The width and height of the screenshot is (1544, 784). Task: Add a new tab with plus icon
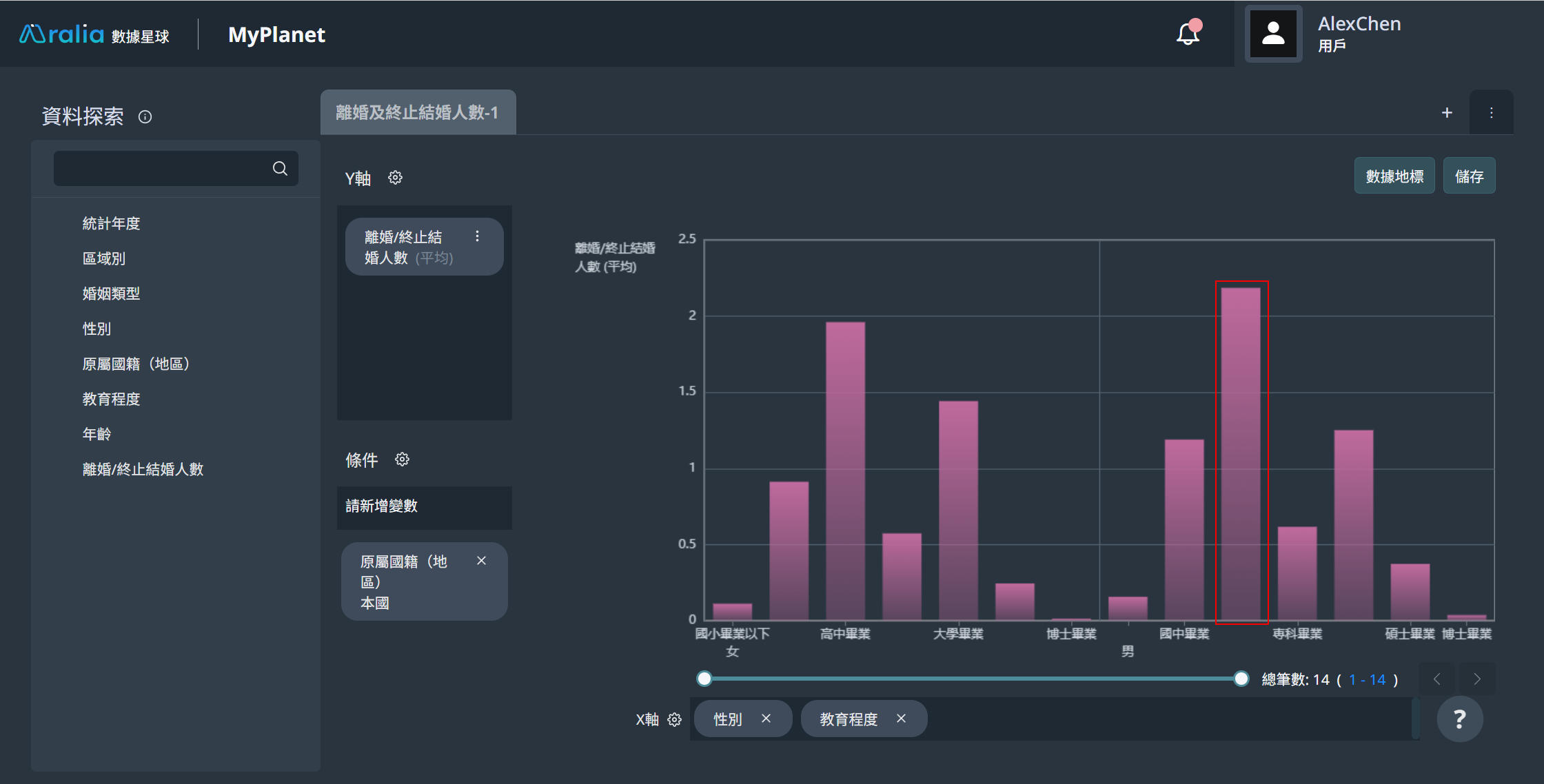1447,112
